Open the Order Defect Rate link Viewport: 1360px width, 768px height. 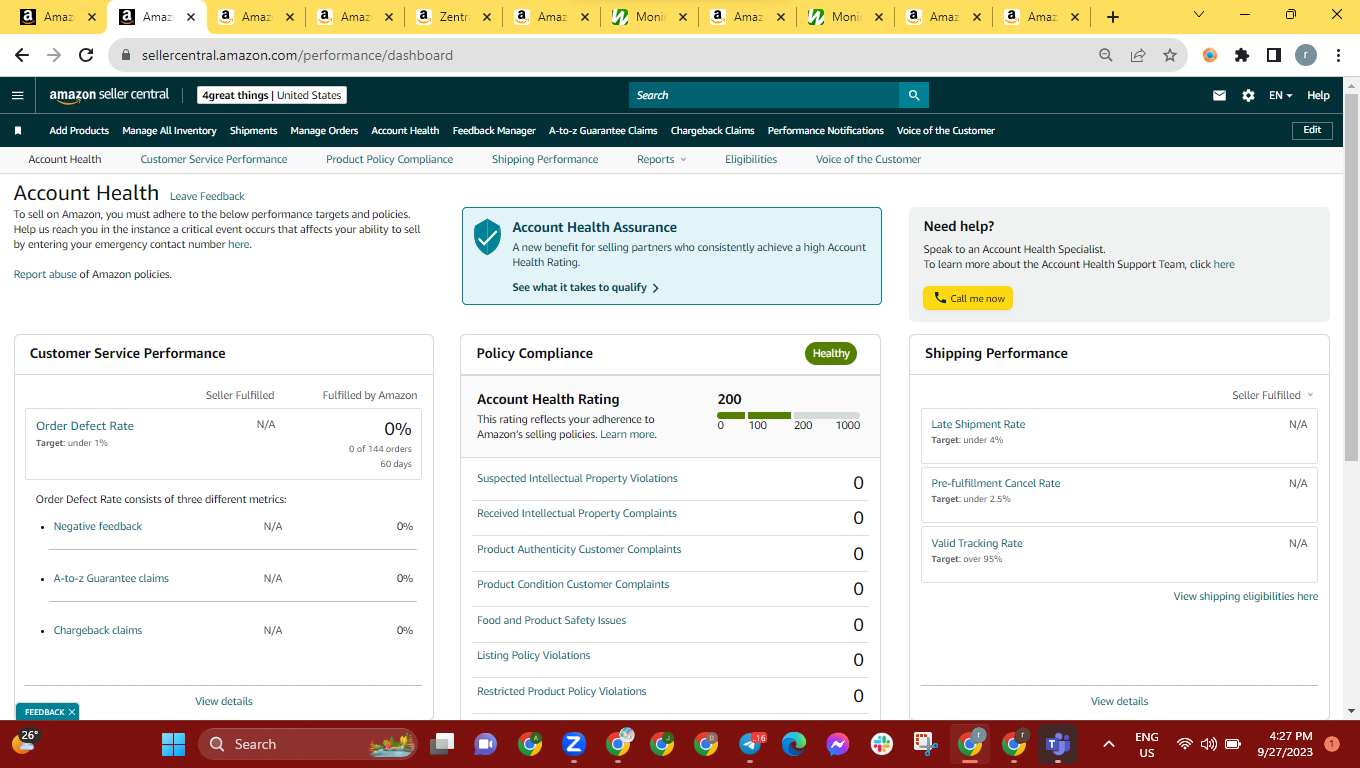coord(85,426)
